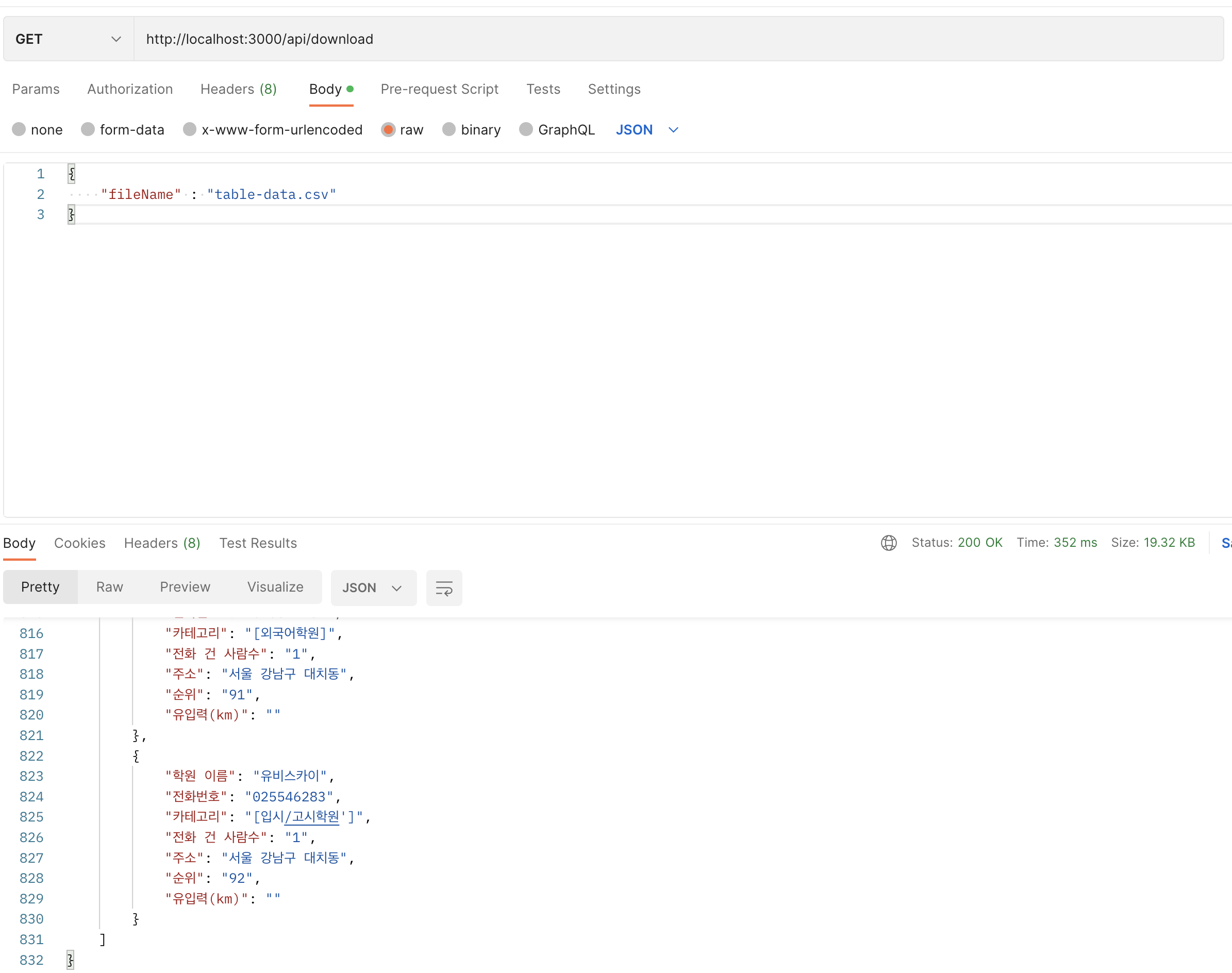Image resolution: width=1232 pixels, height=973 pixels.
Task: Click the green Body modified indicator dot
Action: click(x=350, y=89)
